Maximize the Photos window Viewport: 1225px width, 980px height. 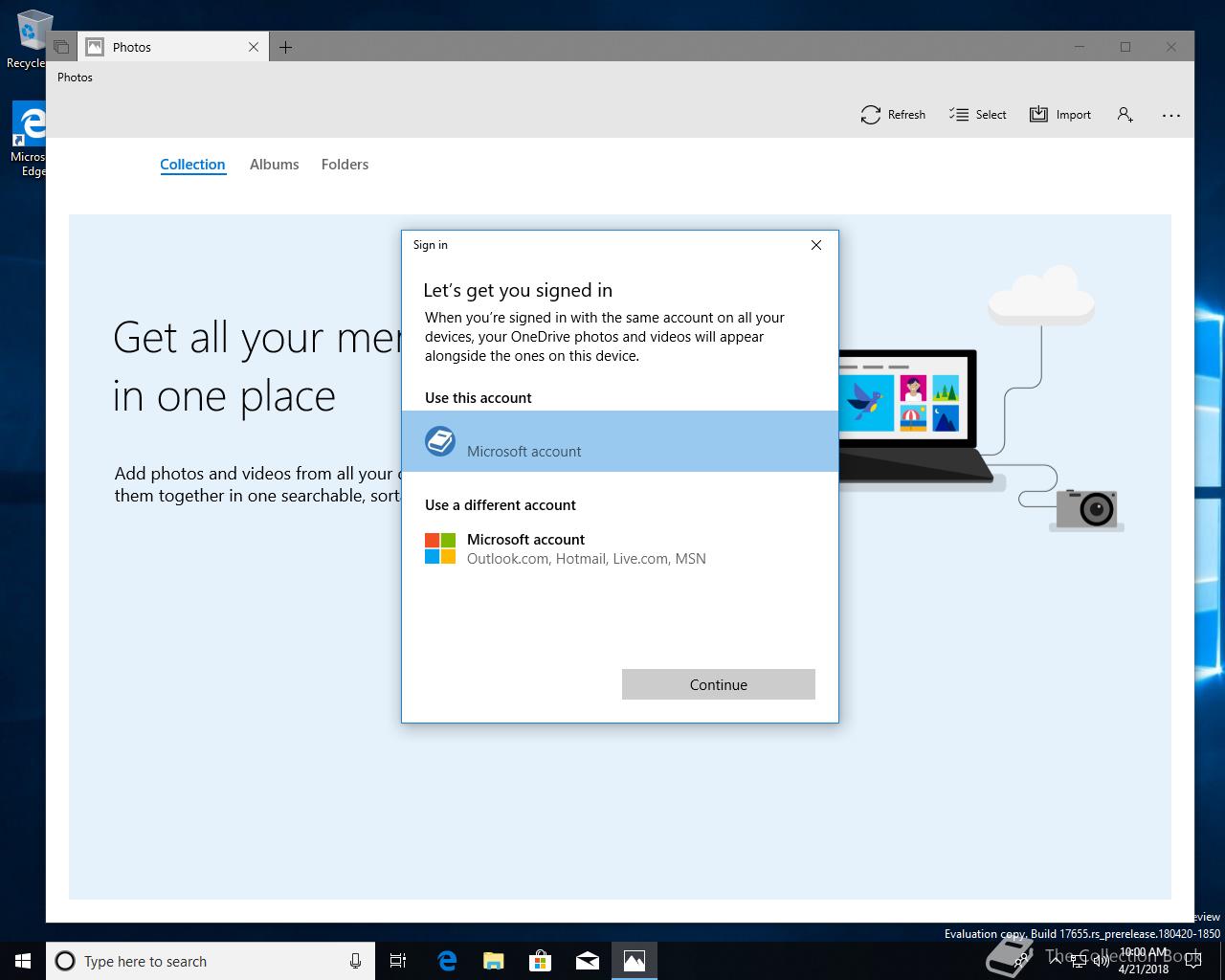pos(1125,47)
